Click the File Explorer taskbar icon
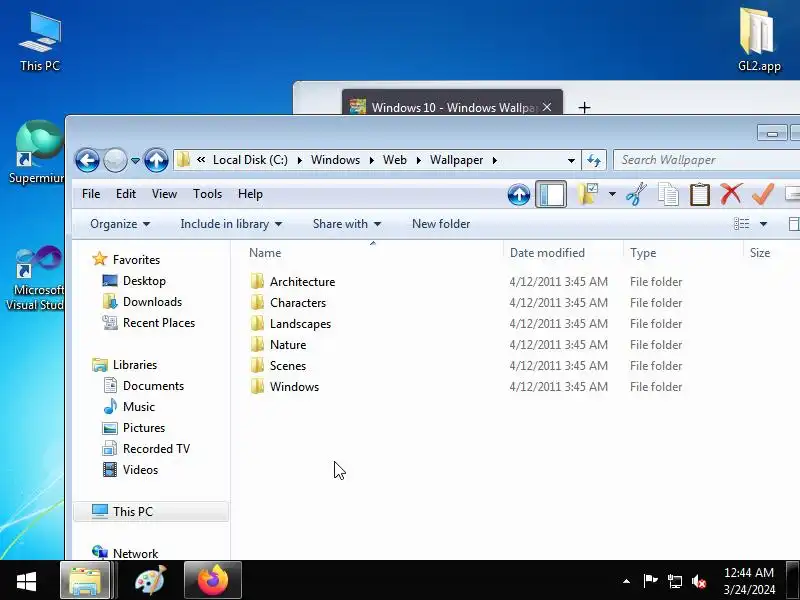 tap(85, 581)
